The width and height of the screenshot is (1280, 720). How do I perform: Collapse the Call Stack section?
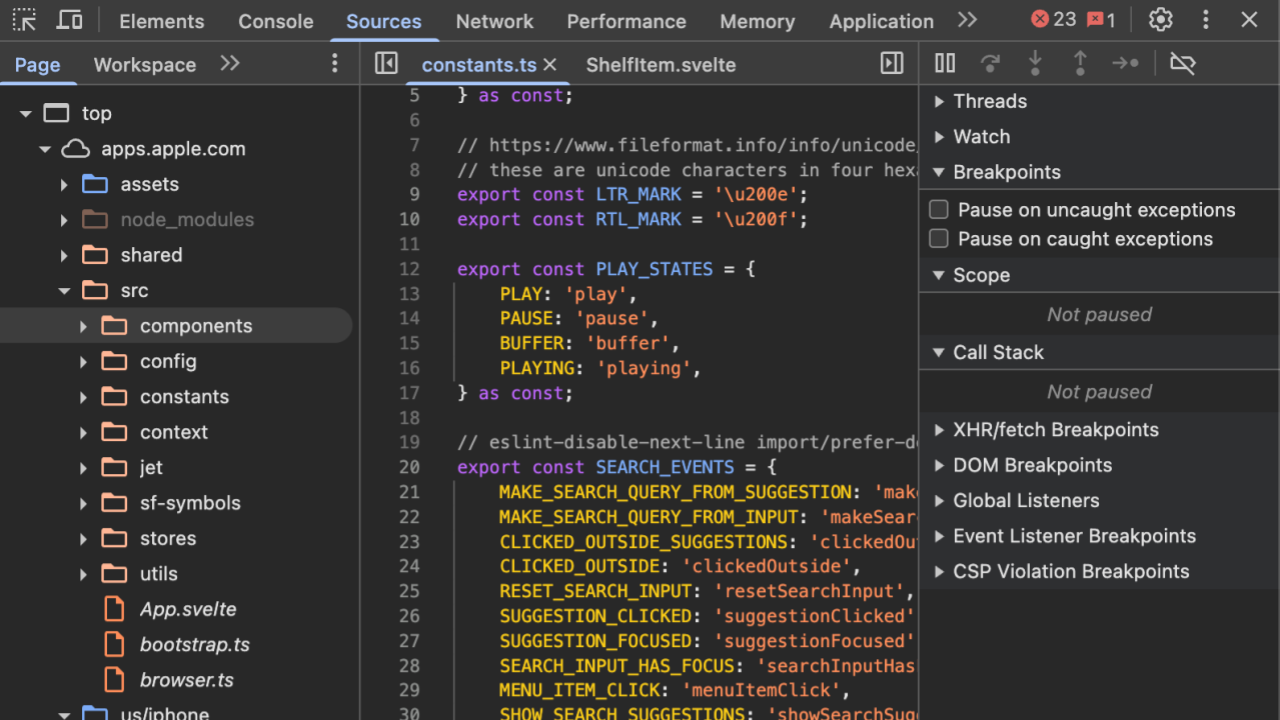point(997,353)
